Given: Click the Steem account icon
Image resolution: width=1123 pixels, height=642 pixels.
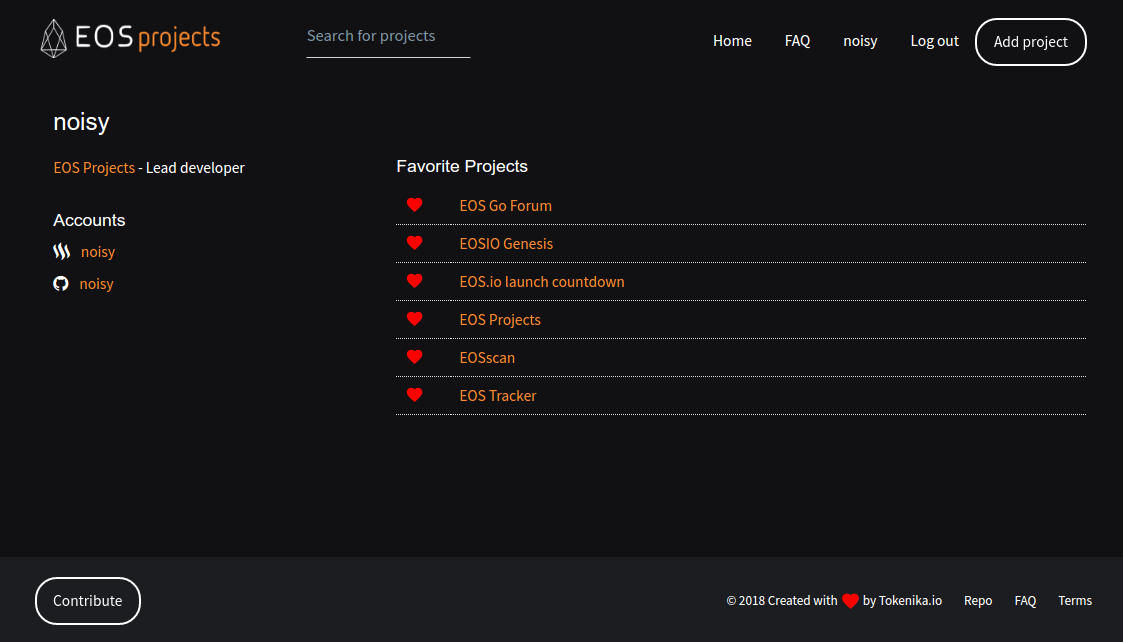Looking at the screenshot, I should coord(62,251).
